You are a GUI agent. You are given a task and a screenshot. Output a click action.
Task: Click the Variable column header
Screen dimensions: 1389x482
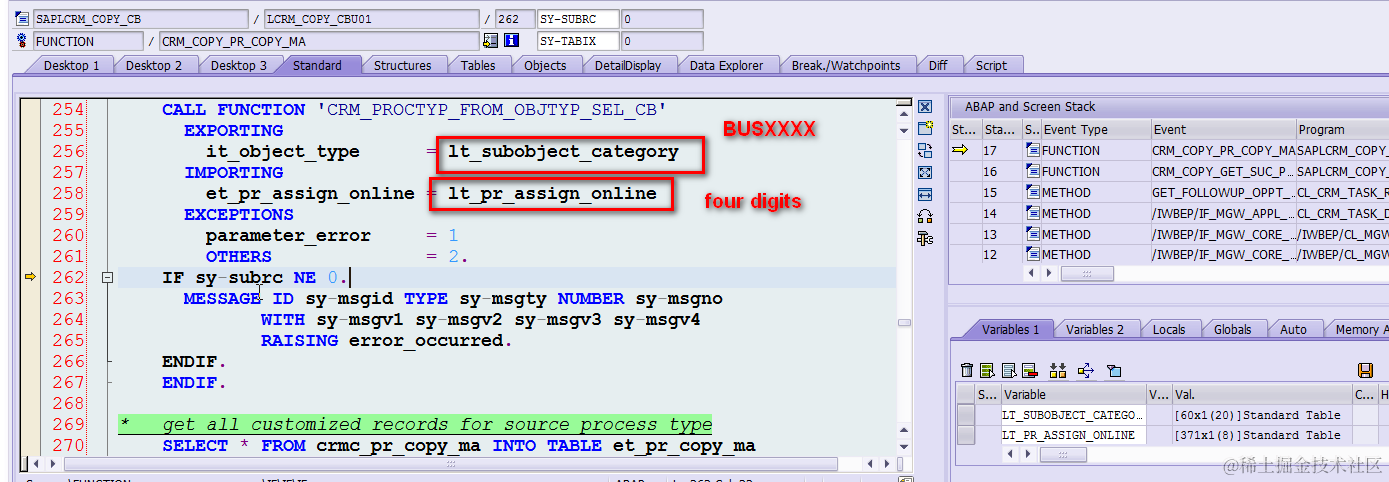1072,394
